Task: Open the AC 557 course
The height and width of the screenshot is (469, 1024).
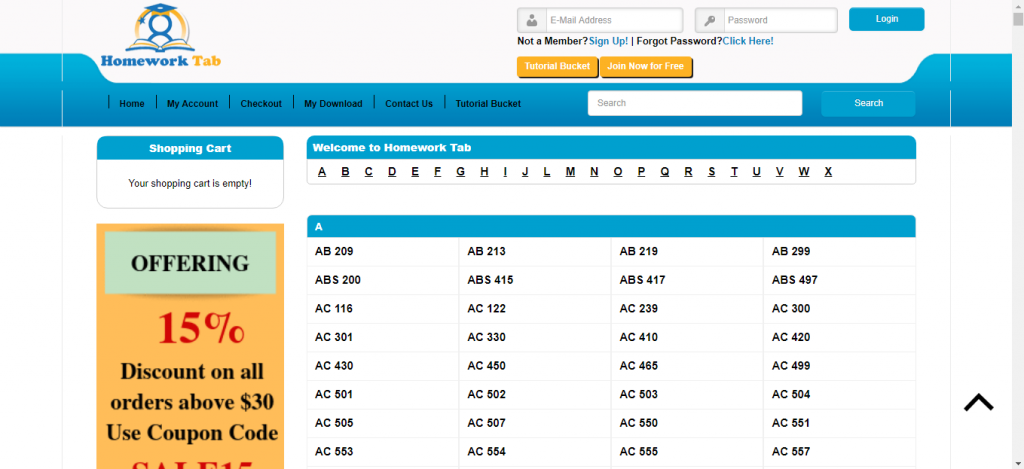Action: [791, 452]
